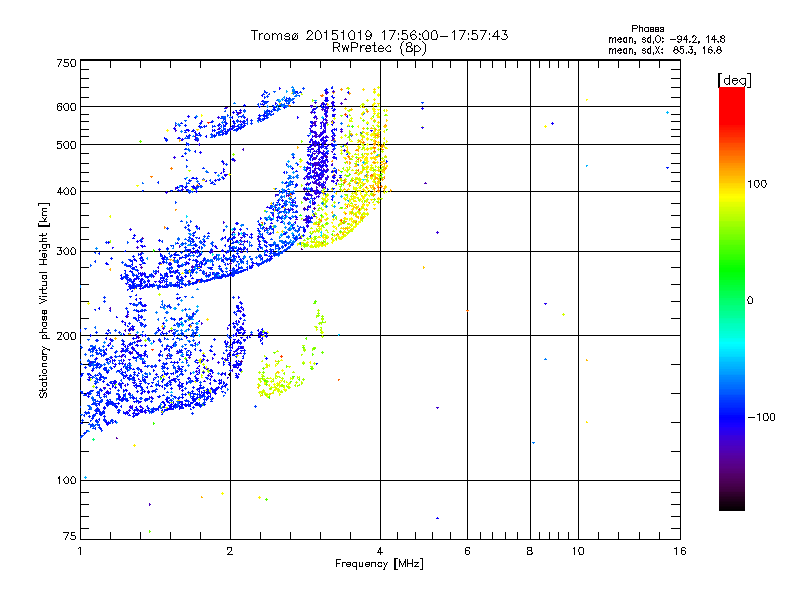Click the '2' x-axis tick label
The height and width of the screenshot is (600, 800).
230,551
